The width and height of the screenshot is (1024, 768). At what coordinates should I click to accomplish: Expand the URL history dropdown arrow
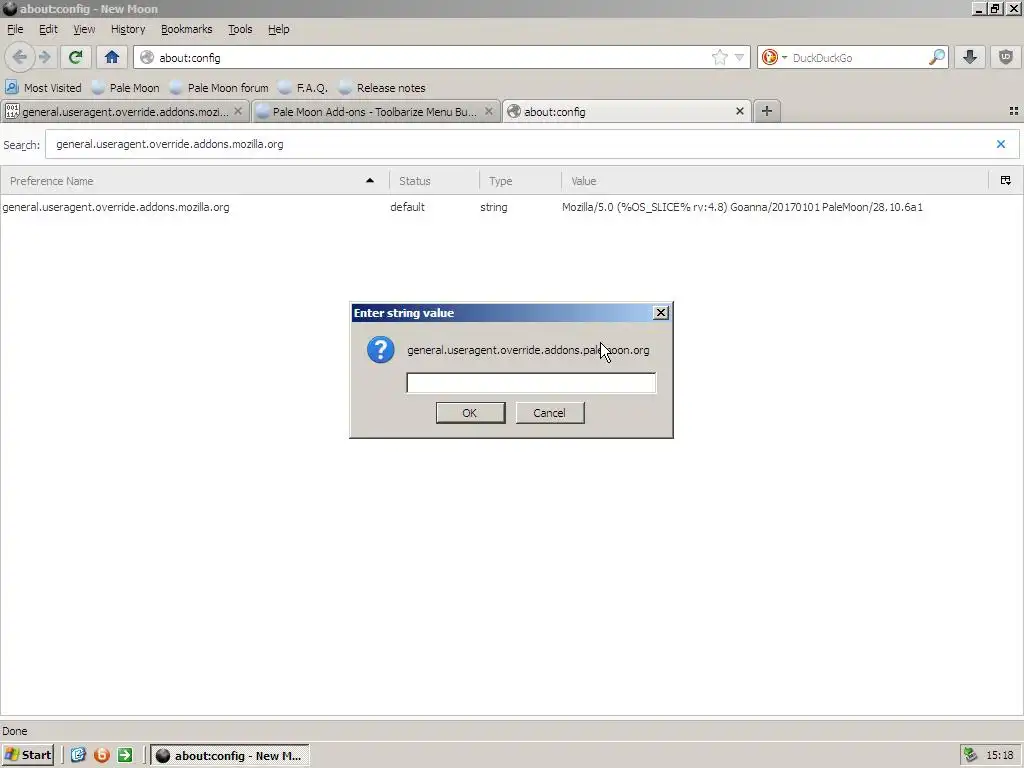(x=739, y=57)
